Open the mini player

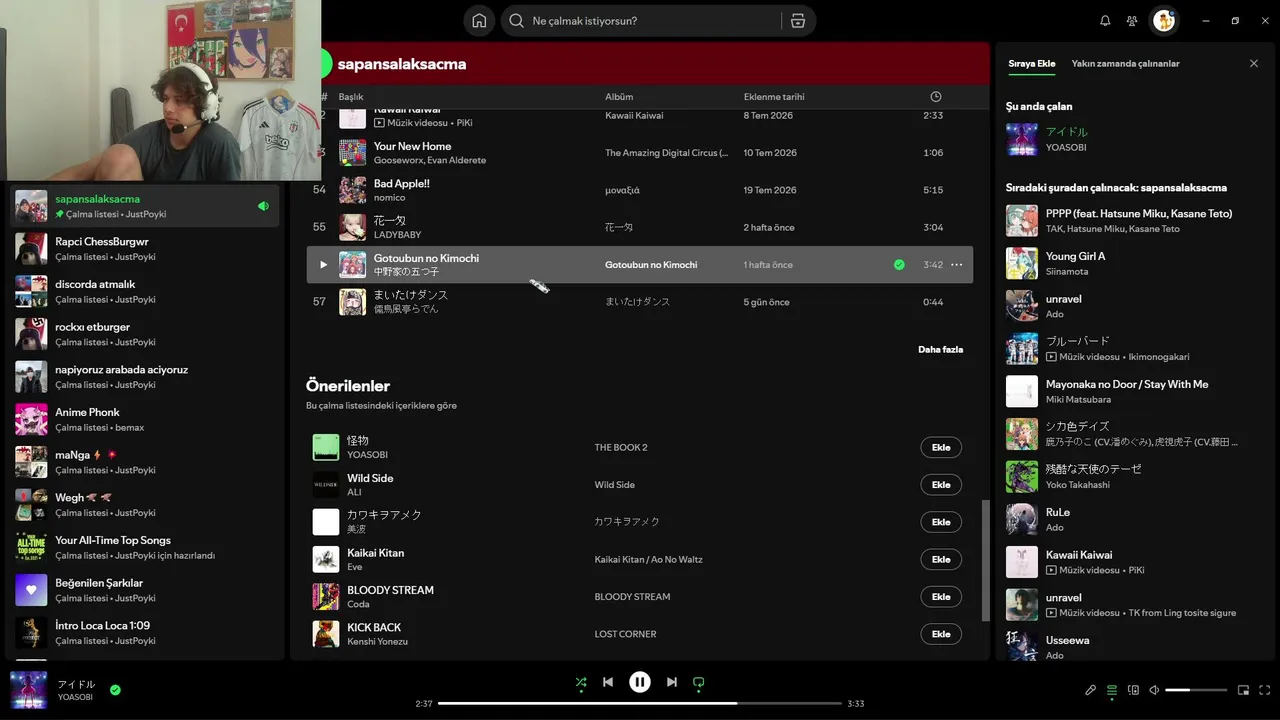(1243, 690)
